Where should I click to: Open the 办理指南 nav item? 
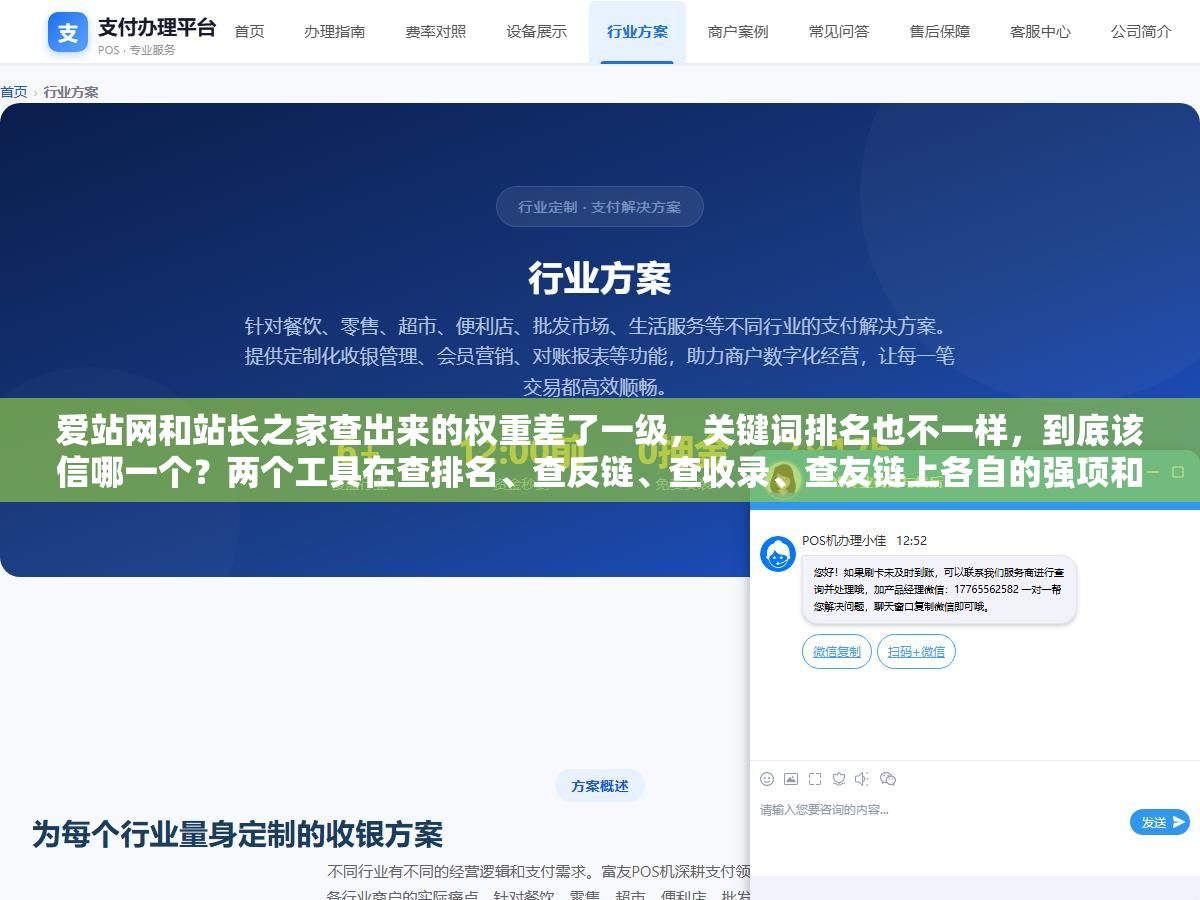pyautogui.click(x=334, y=32)
